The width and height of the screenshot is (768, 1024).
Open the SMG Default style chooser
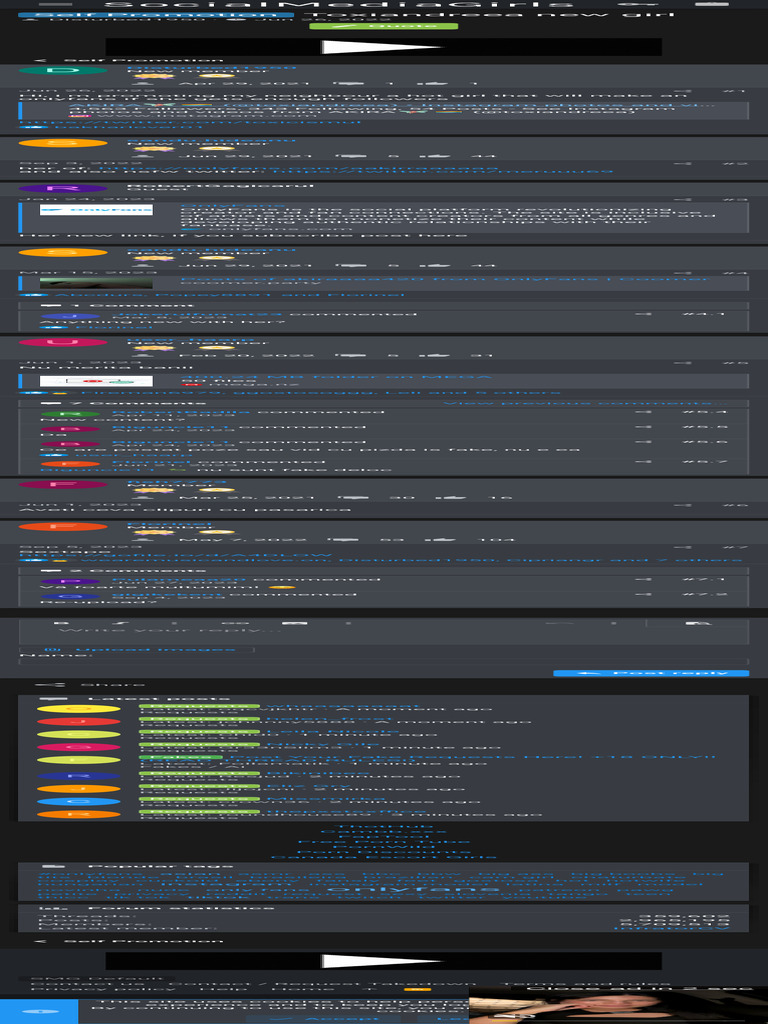pos(97,978)
